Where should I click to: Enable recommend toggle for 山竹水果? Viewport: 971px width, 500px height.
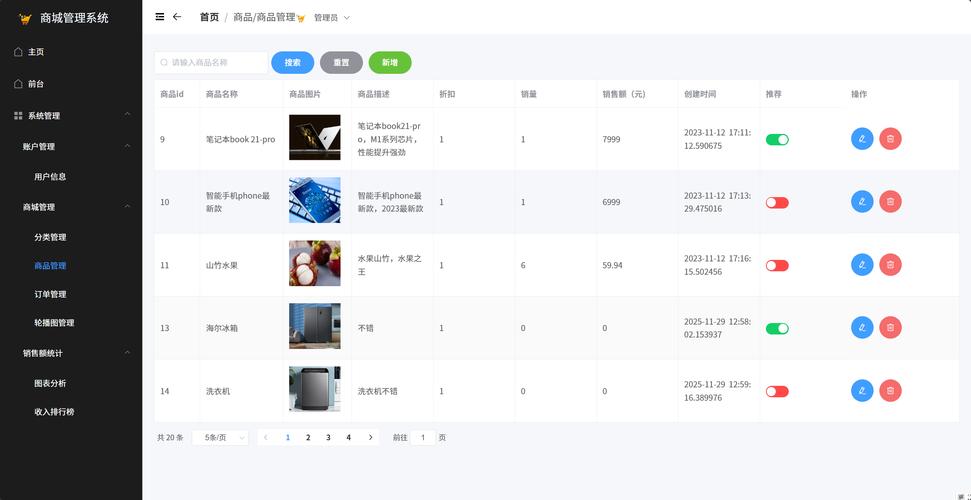(777, 265)
